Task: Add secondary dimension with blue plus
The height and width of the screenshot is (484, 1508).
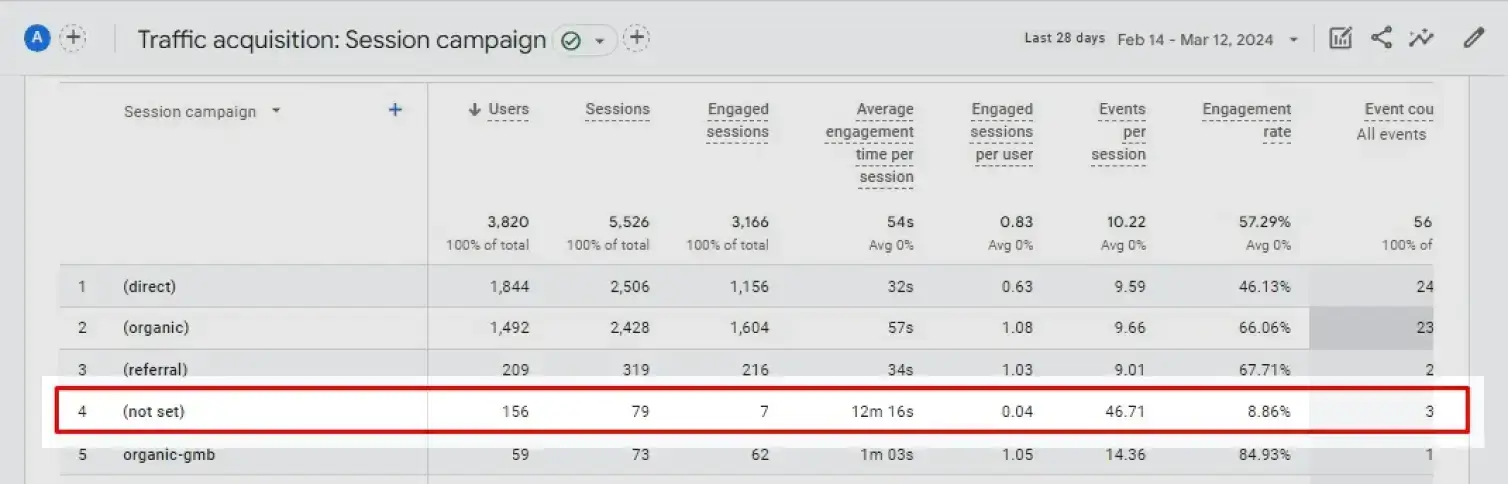Action: pos(395,110)
